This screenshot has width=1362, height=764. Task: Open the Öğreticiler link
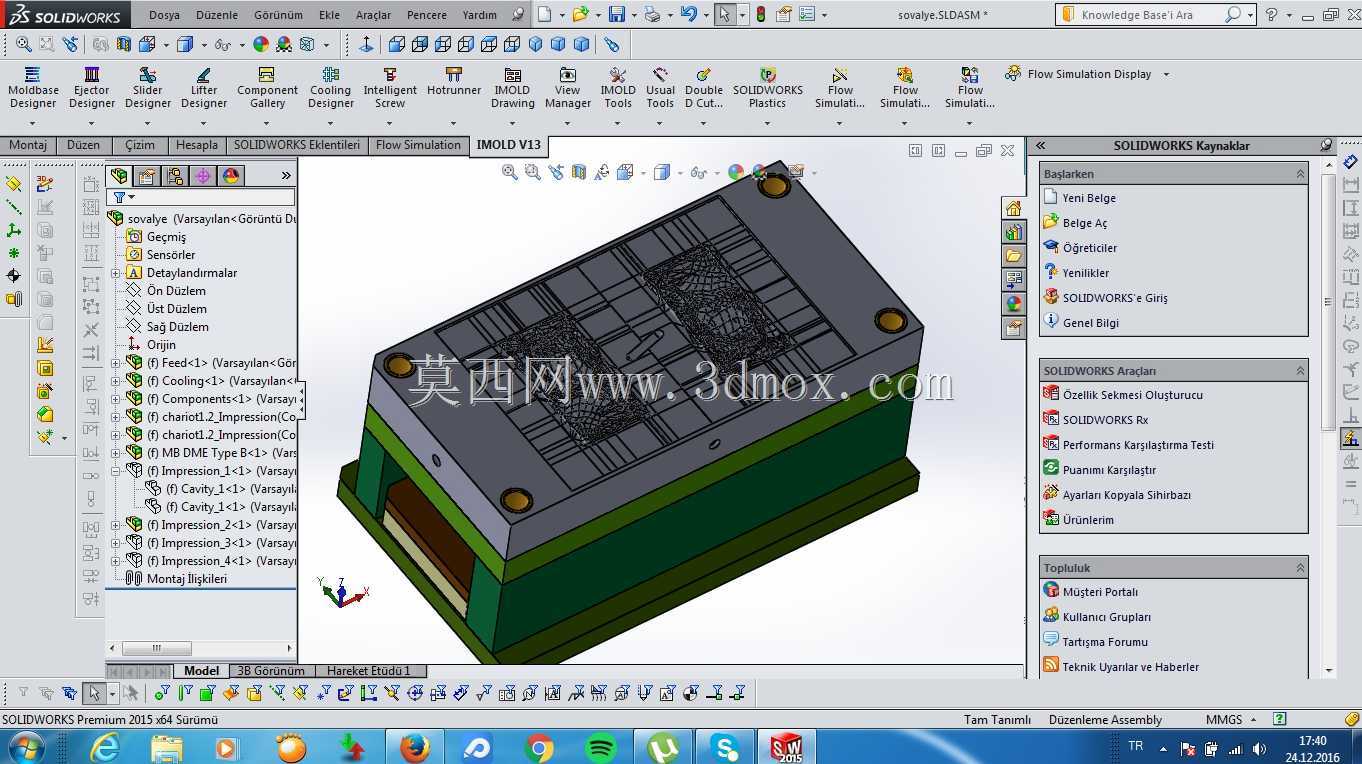pyautogui.click(x=1090, y=248)
